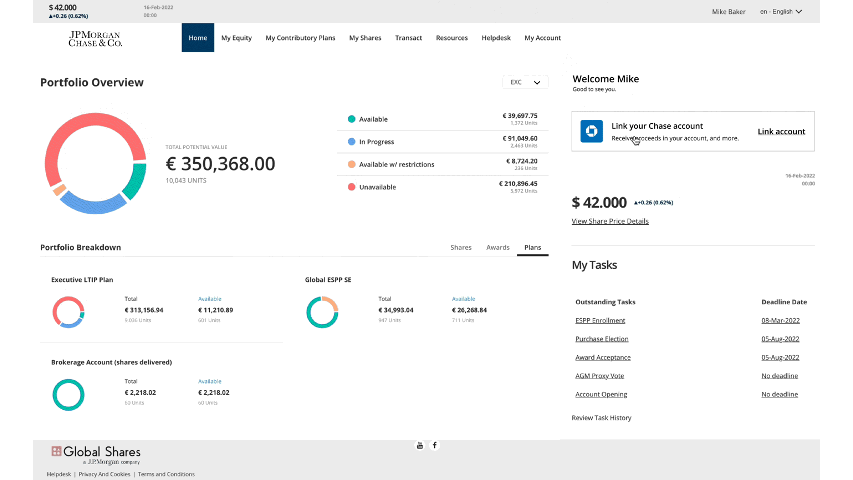Click the Mike Baker user name
The width and height of the screenshot is (853, 480).
point(728,11)
